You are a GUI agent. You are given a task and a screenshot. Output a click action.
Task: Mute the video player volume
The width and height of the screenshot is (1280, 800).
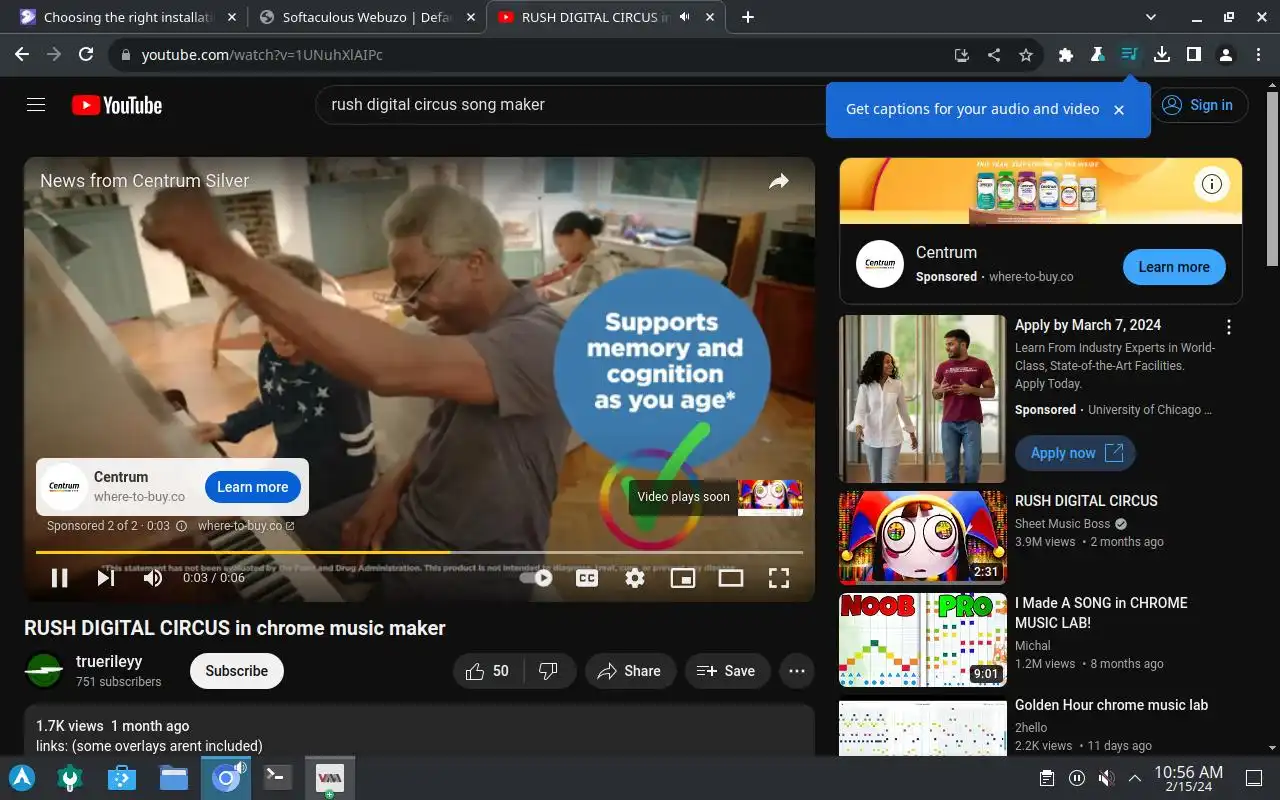click(152, 577)
